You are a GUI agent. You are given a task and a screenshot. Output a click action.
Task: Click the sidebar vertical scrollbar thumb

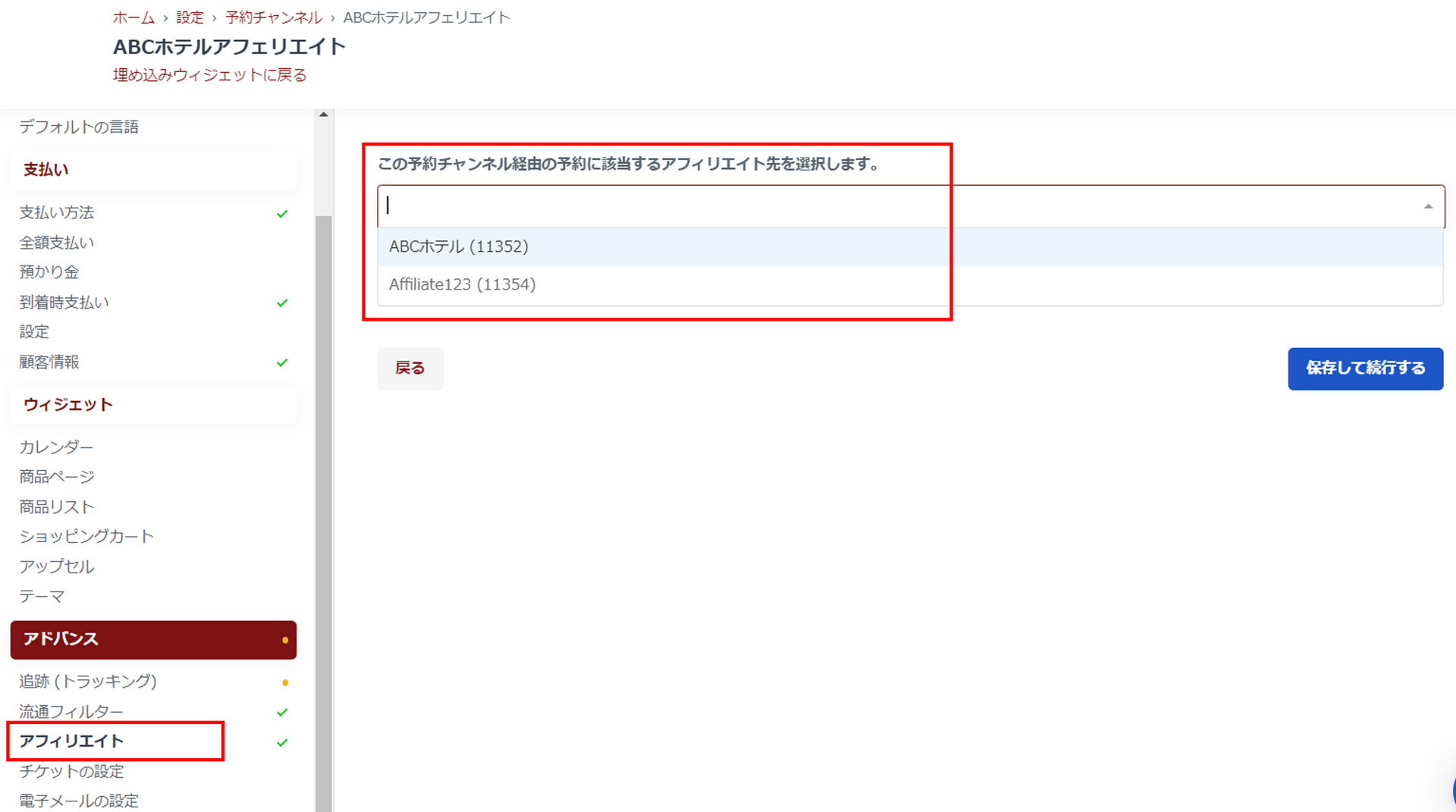(x=324, y=508)
